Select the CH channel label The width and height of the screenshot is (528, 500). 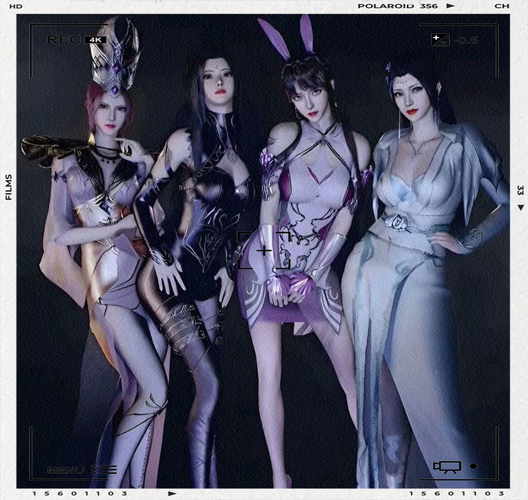[x=502, y=6]
